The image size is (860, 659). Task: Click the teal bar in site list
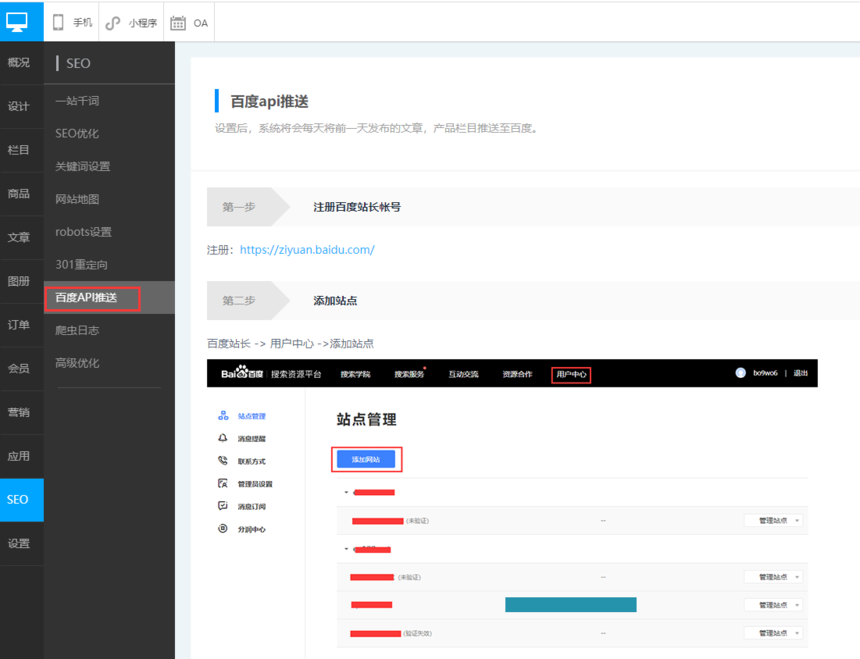570,604
